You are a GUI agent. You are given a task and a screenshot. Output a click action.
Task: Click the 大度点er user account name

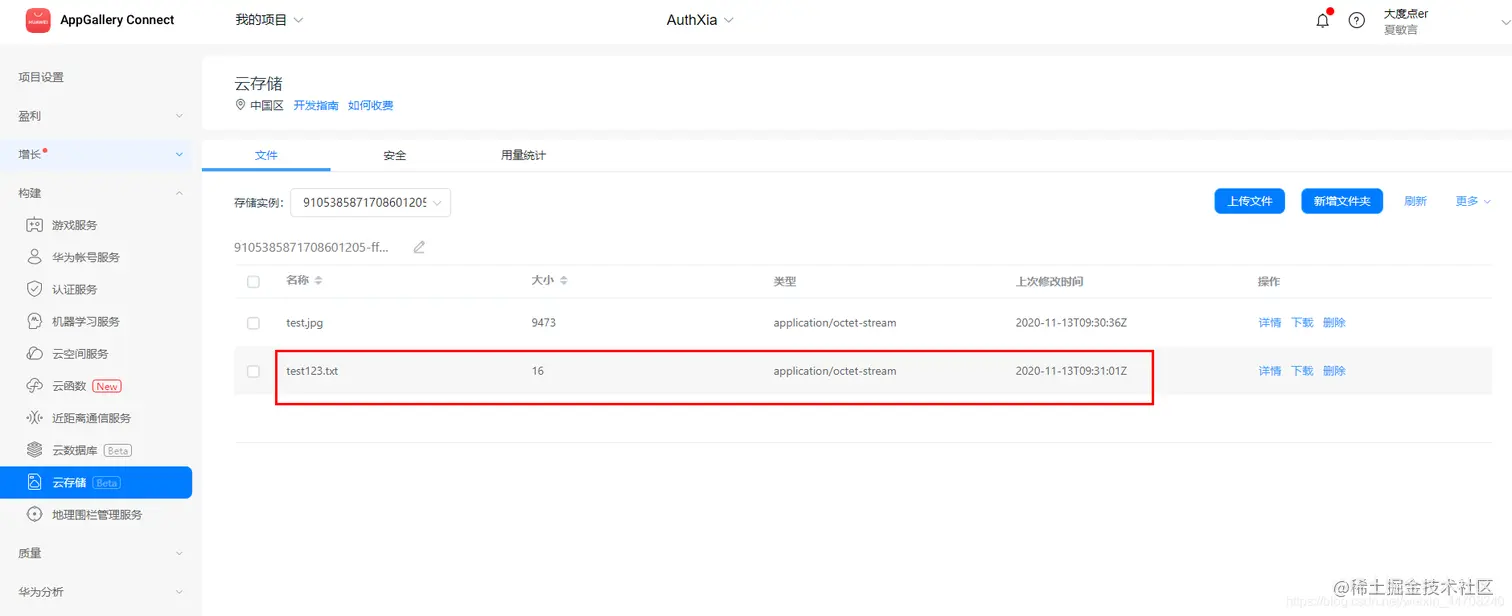[x=1406, y=14]
